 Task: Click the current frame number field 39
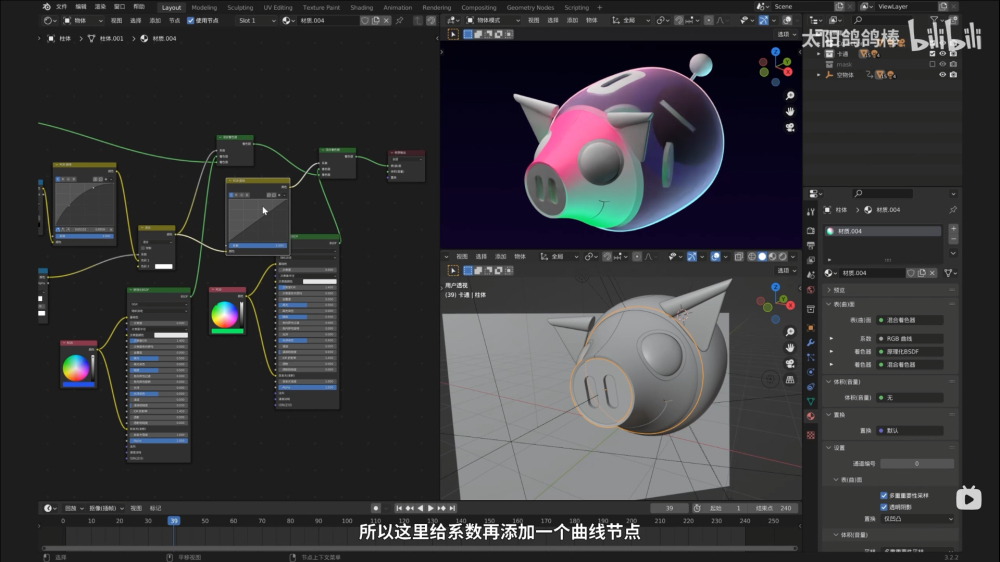[x=670, y=508]
